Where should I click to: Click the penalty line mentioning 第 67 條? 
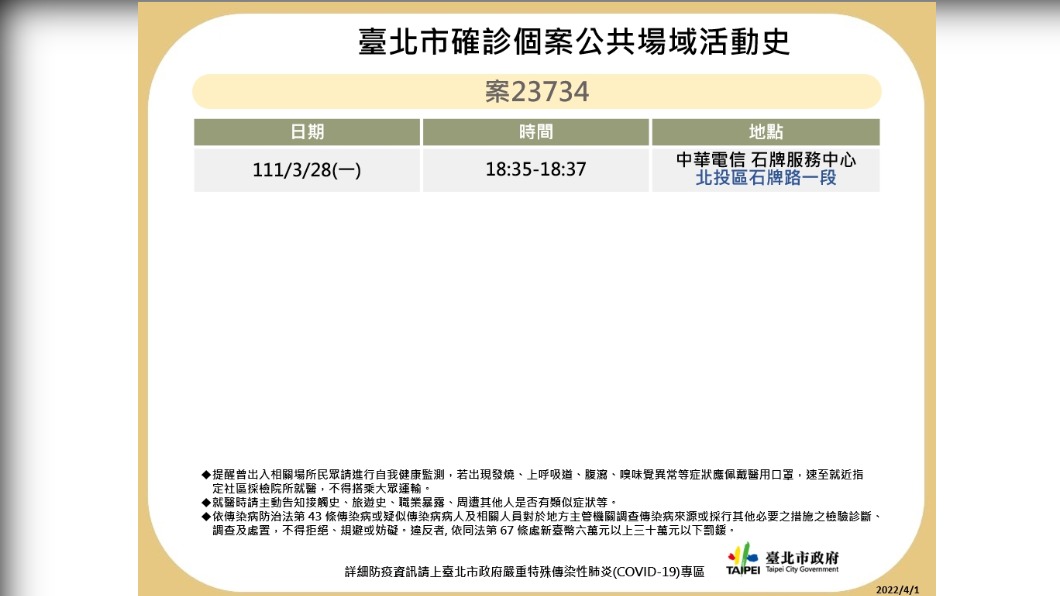pos(474,530)
